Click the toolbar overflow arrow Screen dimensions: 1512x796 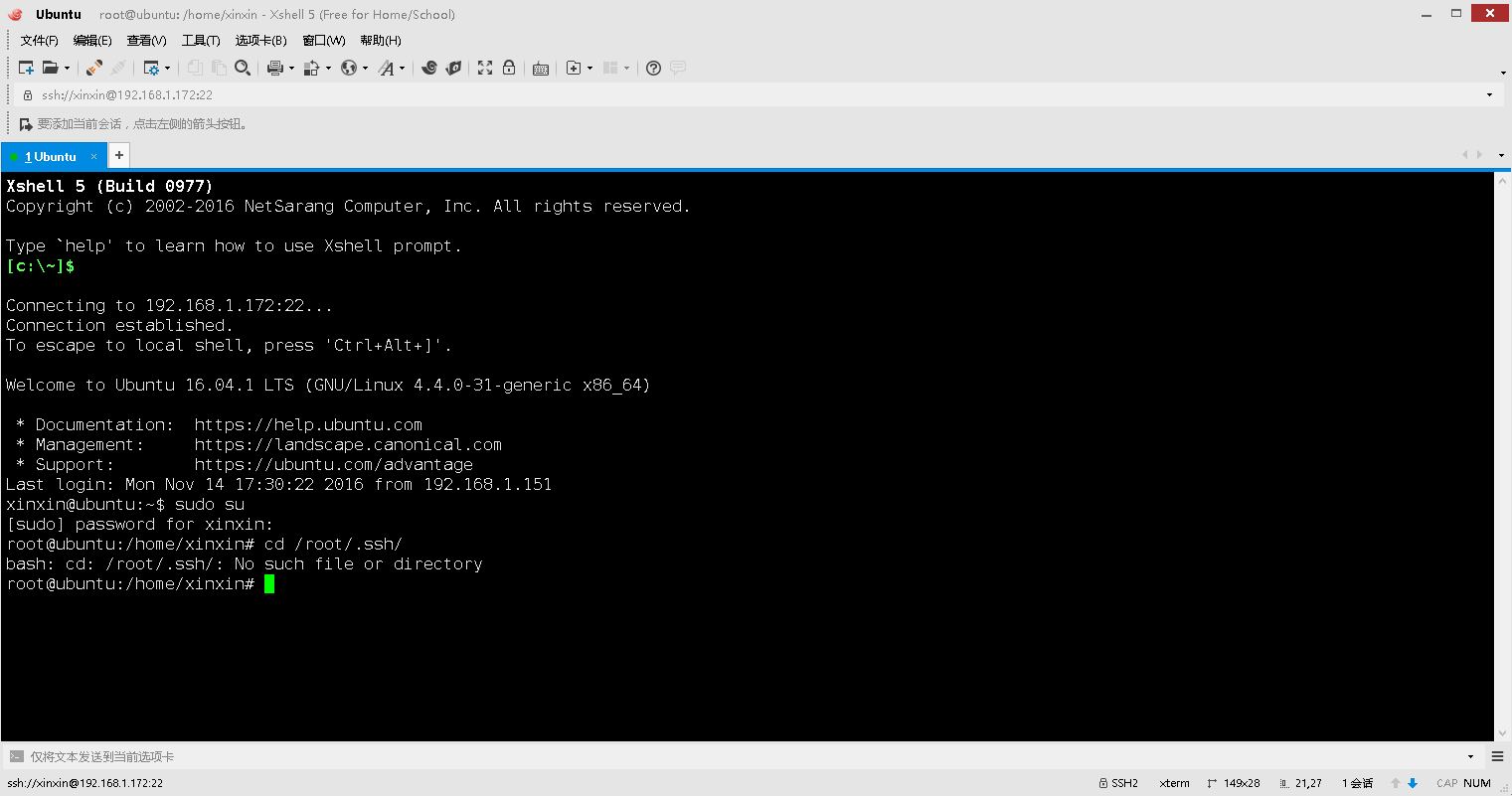pos(1503,73)
